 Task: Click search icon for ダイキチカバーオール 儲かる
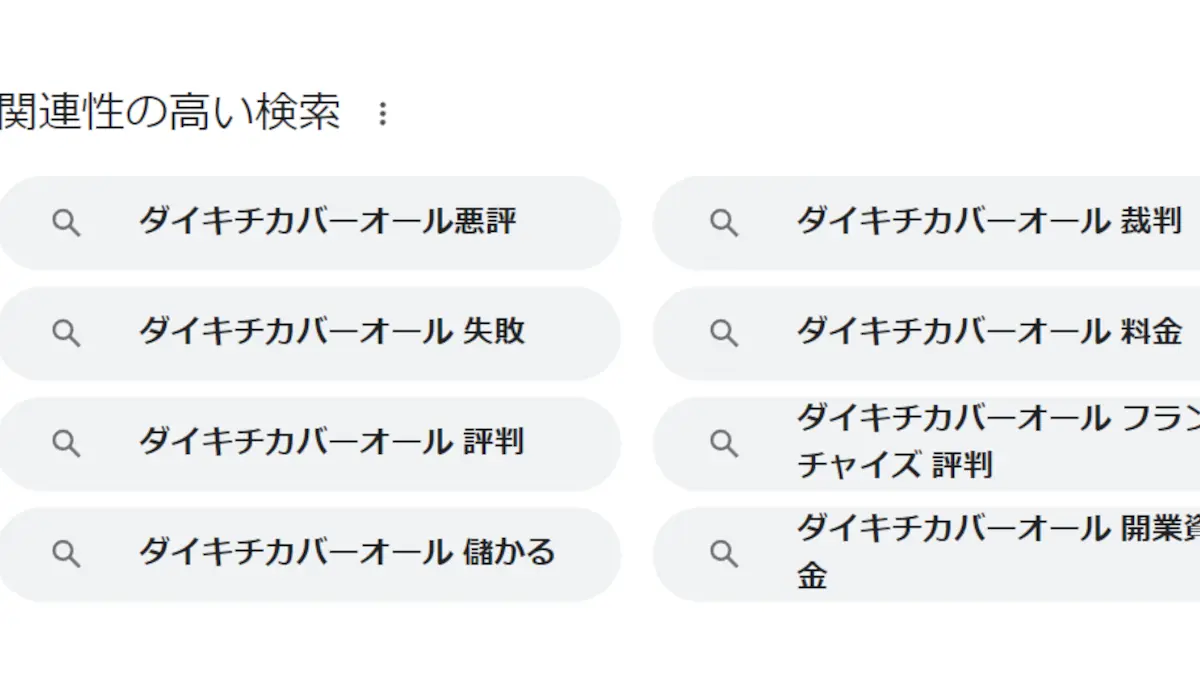tap(66, 553)
